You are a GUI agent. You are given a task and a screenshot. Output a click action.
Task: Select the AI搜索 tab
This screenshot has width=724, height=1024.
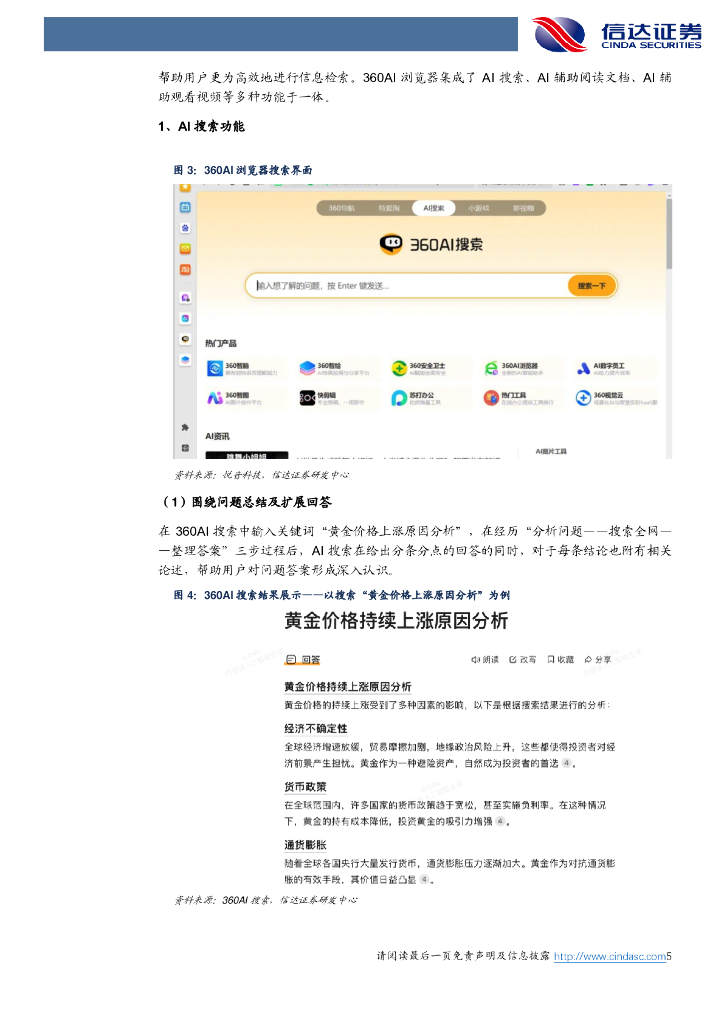(433, 208)
